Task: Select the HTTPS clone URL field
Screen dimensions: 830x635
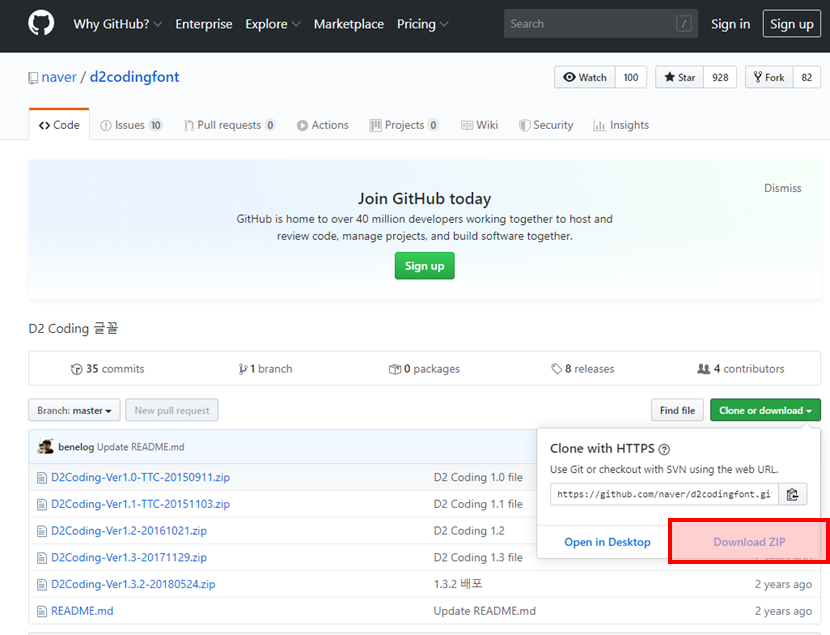Action: pos(664,494)
